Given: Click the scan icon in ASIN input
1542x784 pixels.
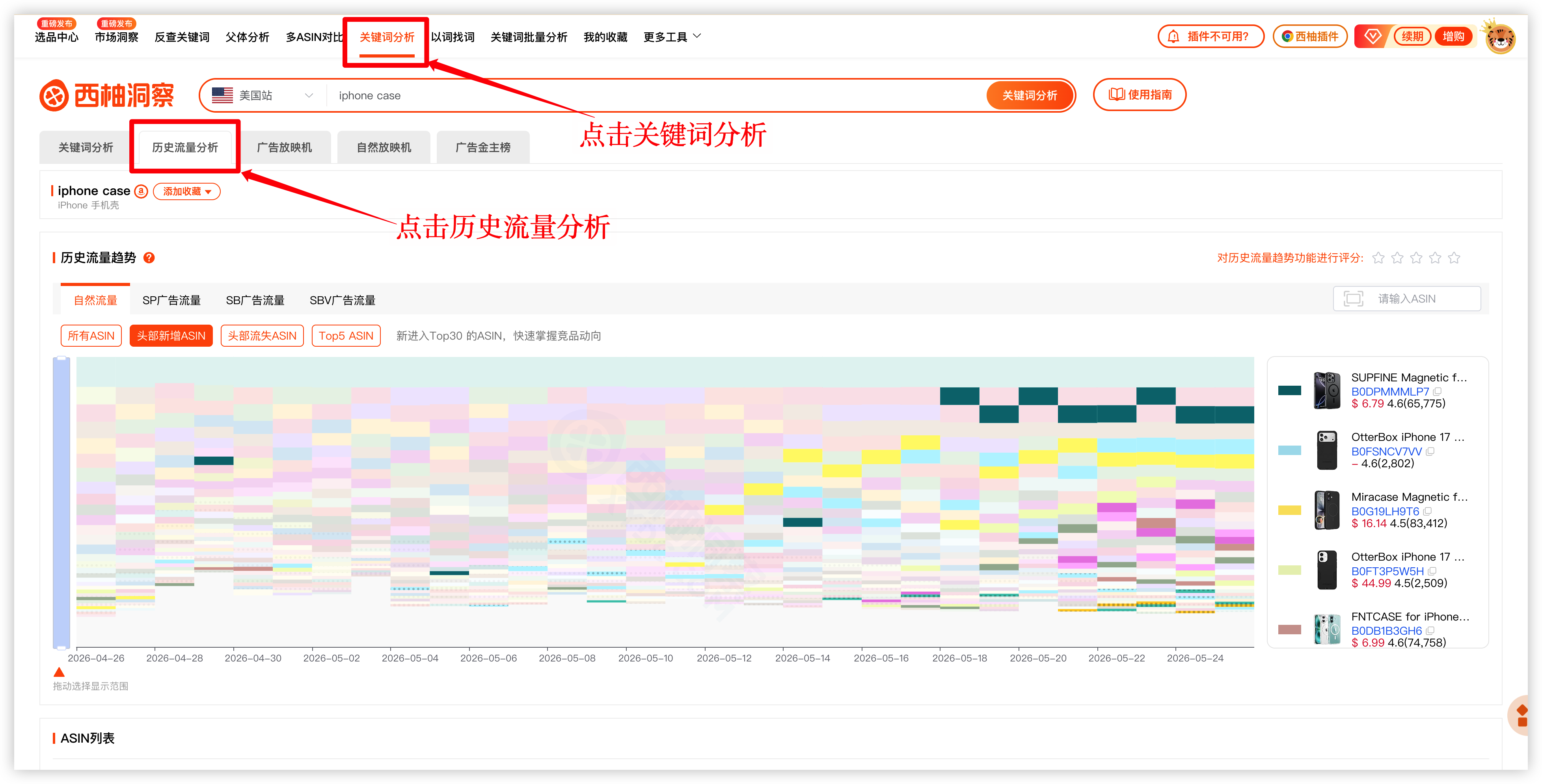Looking at the screenshot, I should tap(1353, 299).
